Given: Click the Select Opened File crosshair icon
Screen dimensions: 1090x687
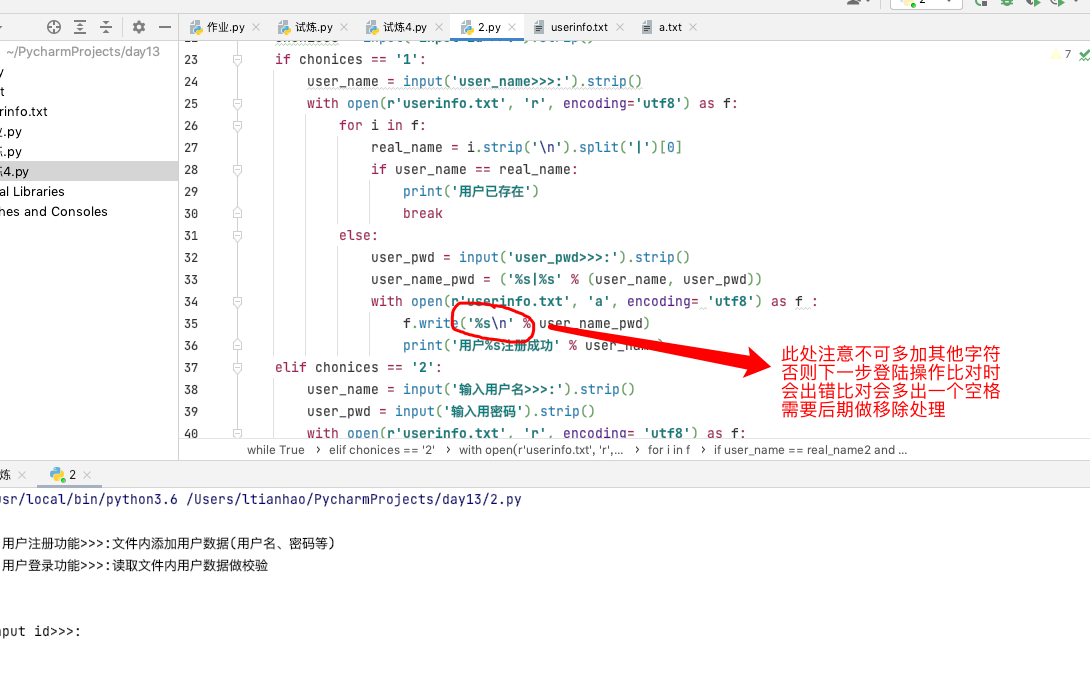Looking at the screenshot, I should click(54, 27).
